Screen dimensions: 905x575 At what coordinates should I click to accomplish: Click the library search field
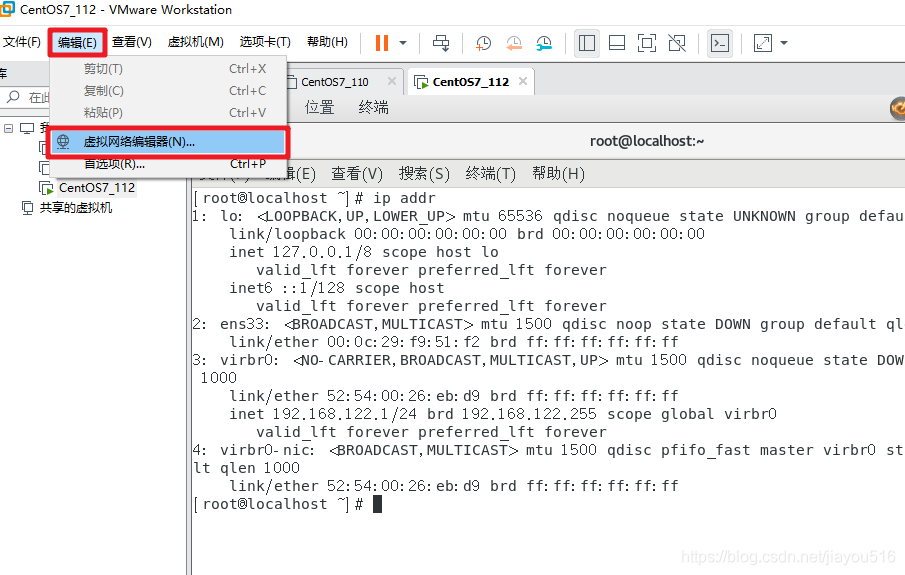(38, 98)
